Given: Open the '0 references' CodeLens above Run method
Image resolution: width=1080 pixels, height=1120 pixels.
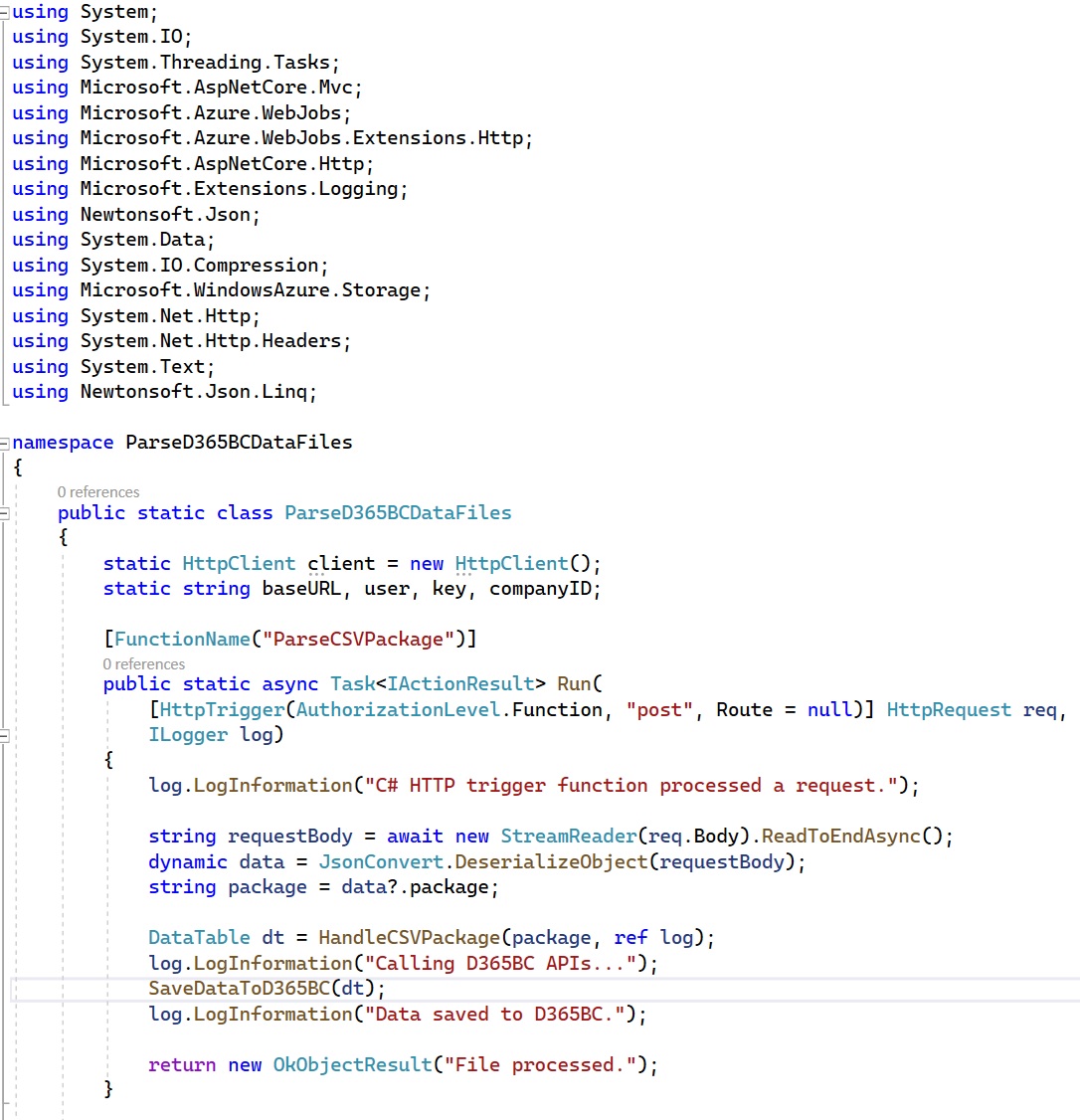Looking at the screenshot, I should tap(144, 663).
